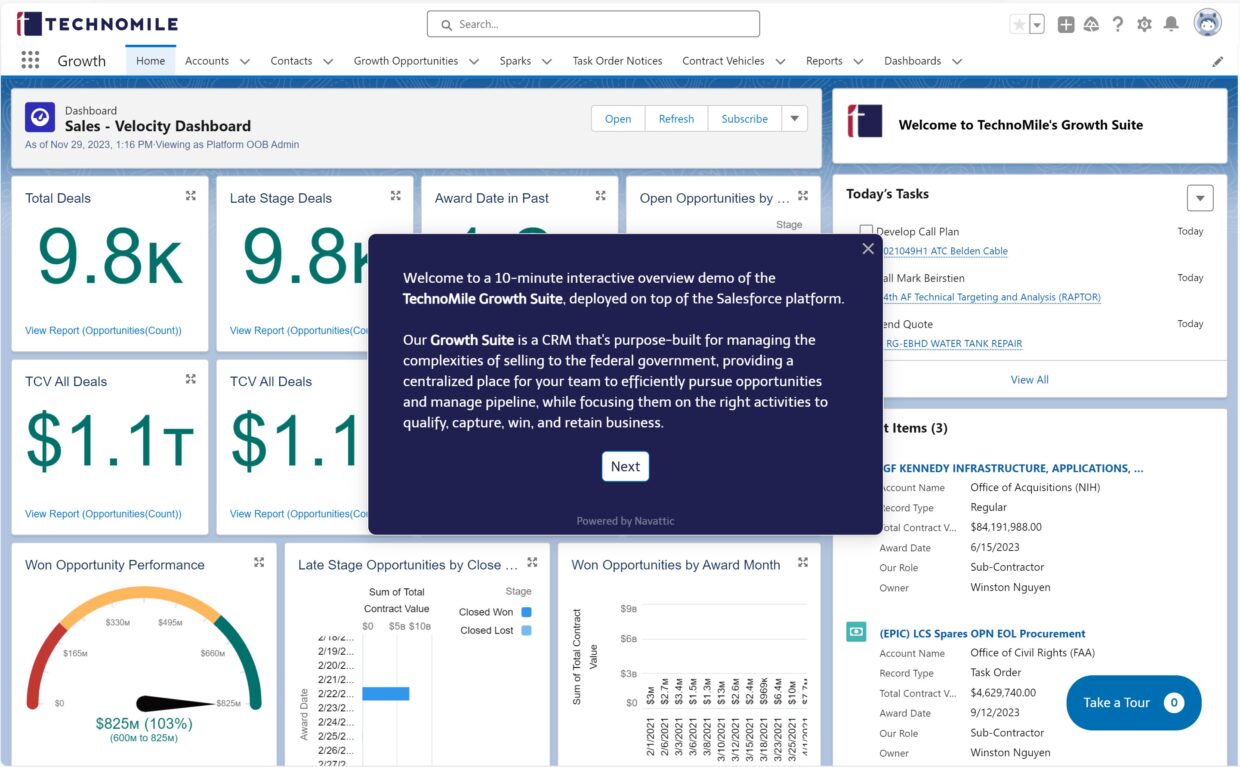Open the Today's Tasks filter dropdown

click(x=1200, y=197)
